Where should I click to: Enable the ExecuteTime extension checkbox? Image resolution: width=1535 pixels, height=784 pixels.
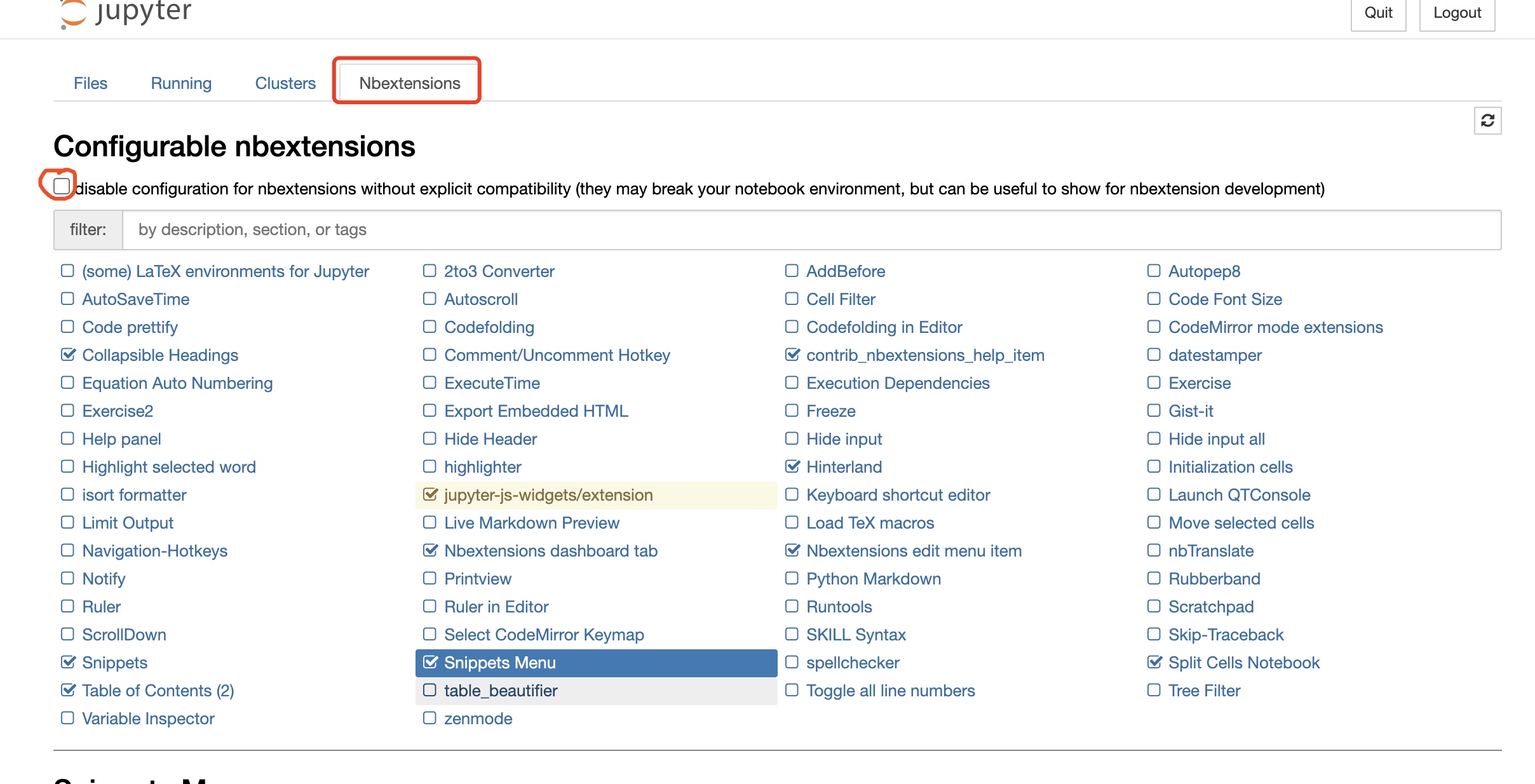tap(429, 382)
